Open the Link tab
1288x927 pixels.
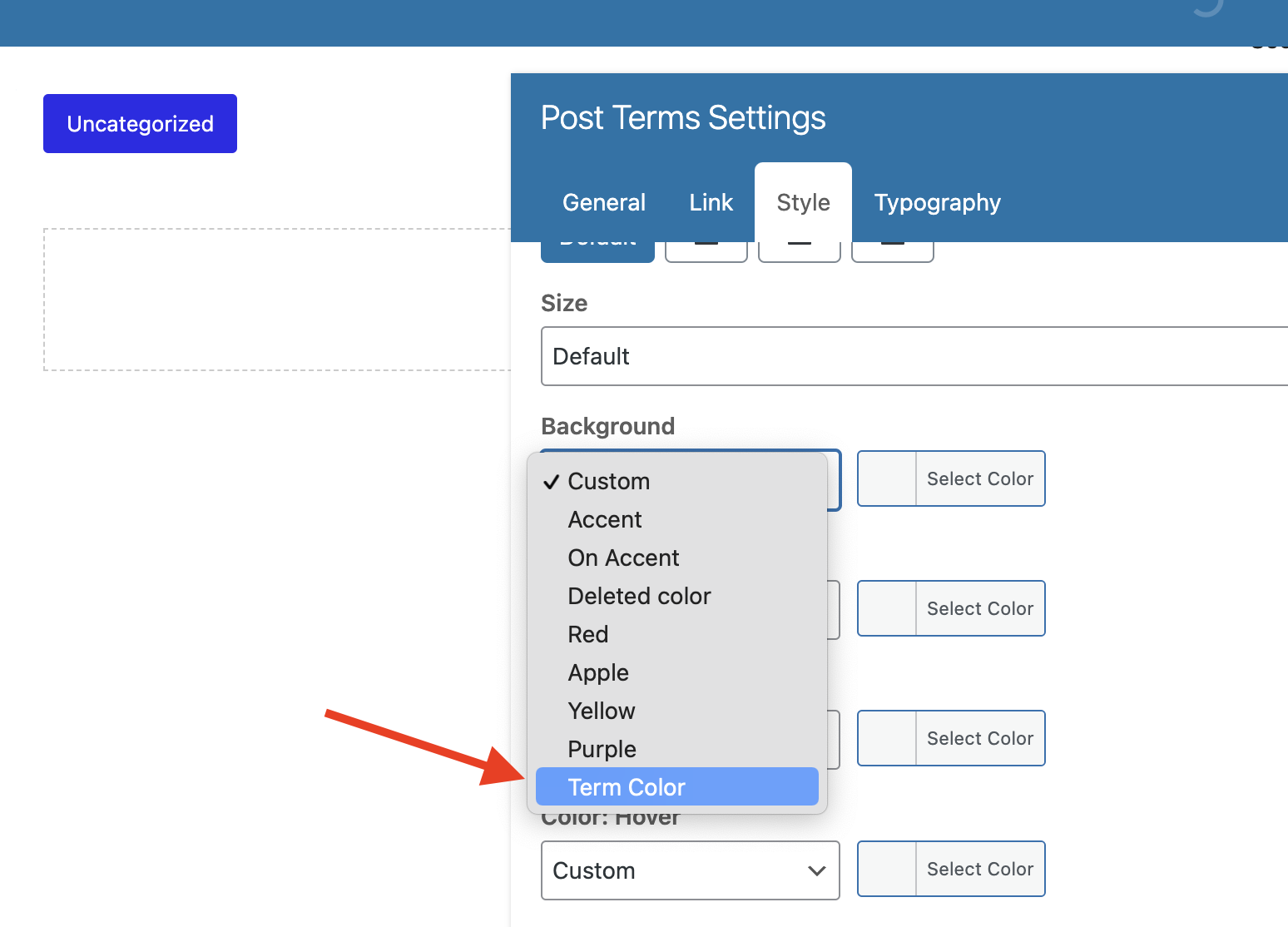711,202
